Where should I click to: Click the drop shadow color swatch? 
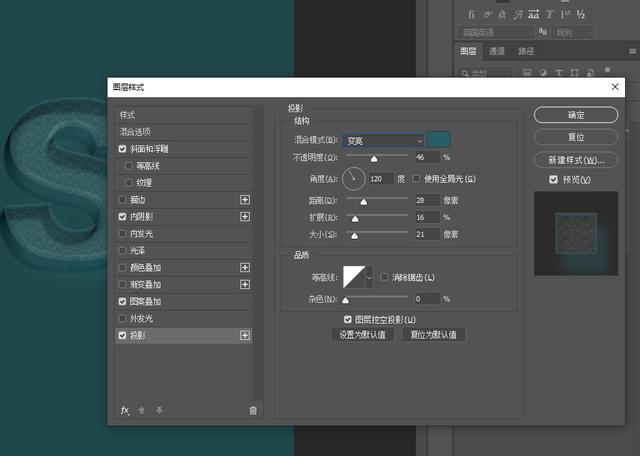pos(439,140)
